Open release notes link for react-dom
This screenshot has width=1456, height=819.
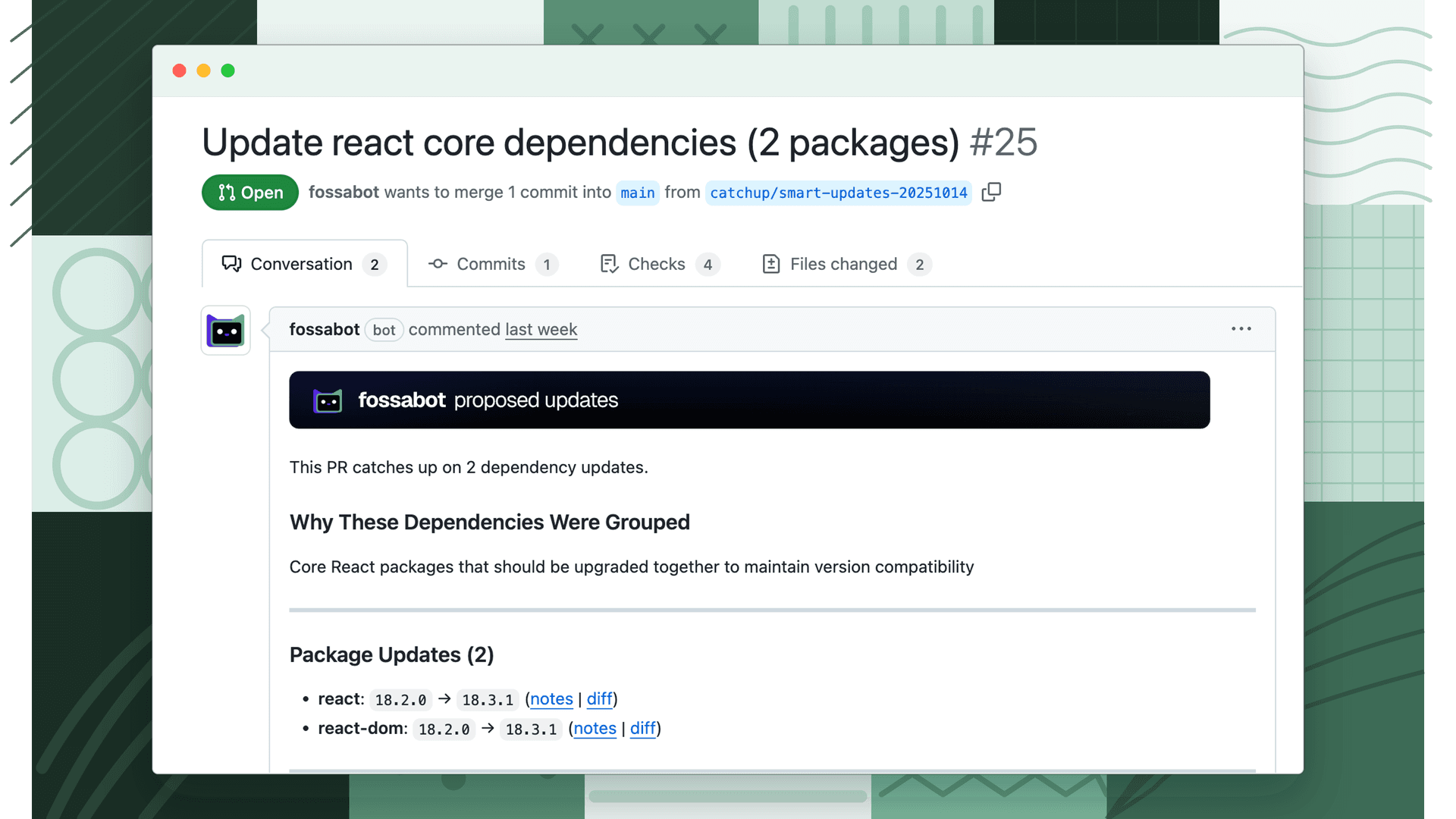pos(595,728)
